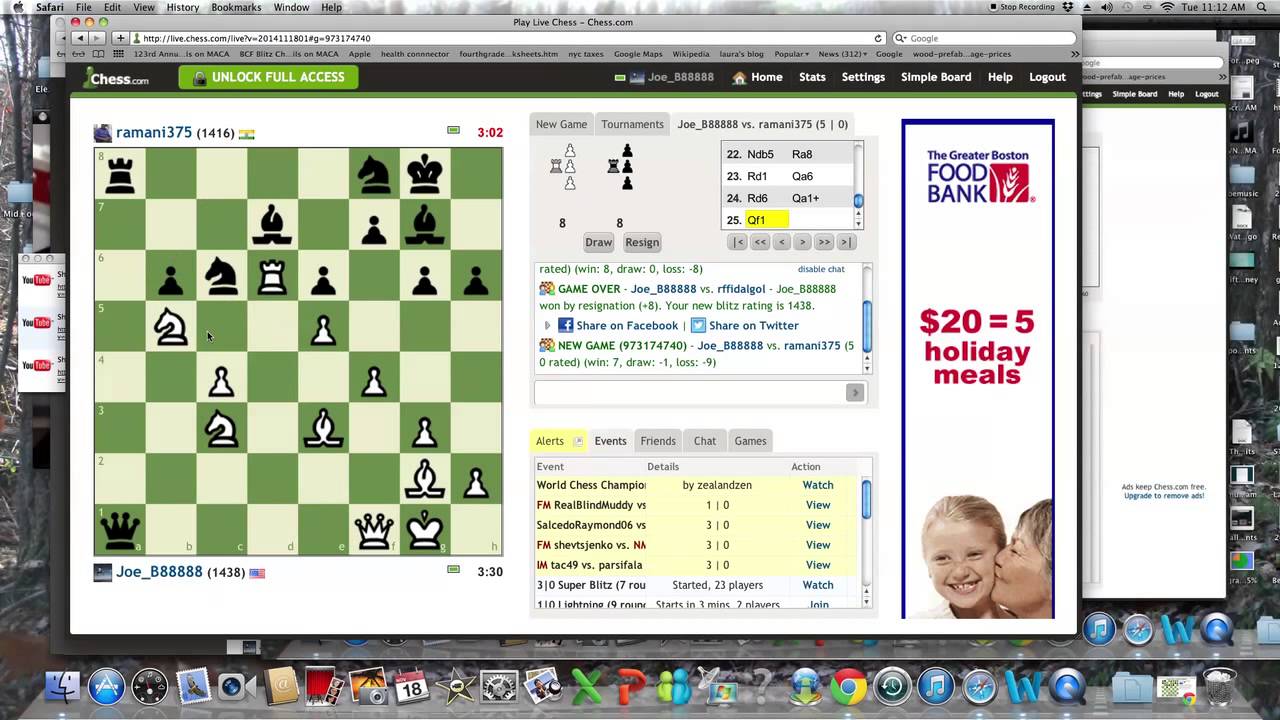Switch to Simple Board
This screenshot has height=720, width=1280.
click(936, 77)
